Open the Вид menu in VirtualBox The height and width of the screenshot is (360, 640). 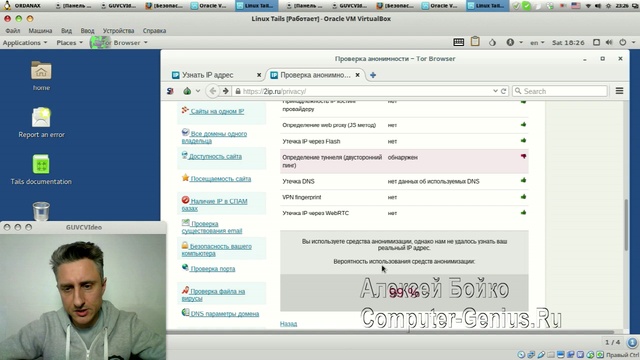click(x=66, y=31)
